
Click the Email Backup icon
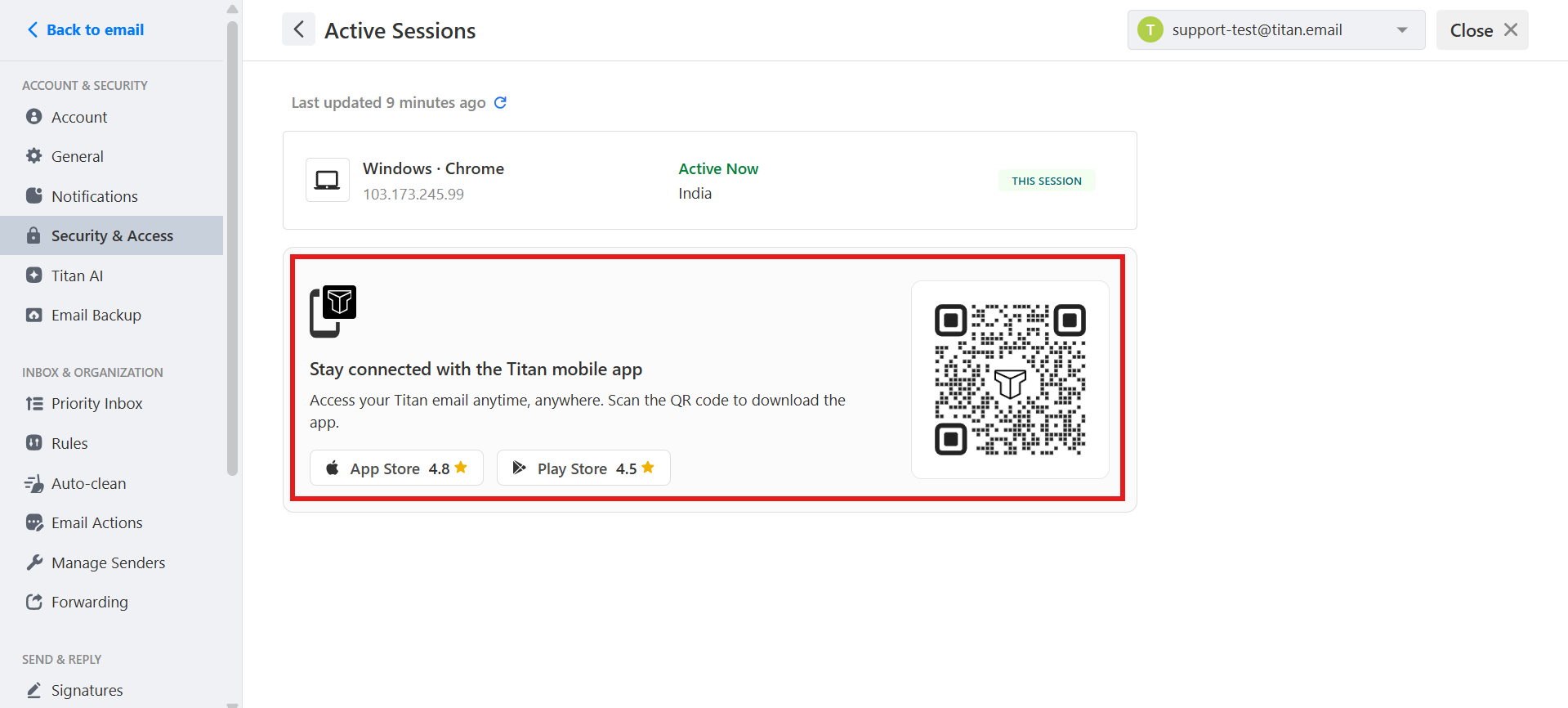pyautogui.click(x=34, y=315)
